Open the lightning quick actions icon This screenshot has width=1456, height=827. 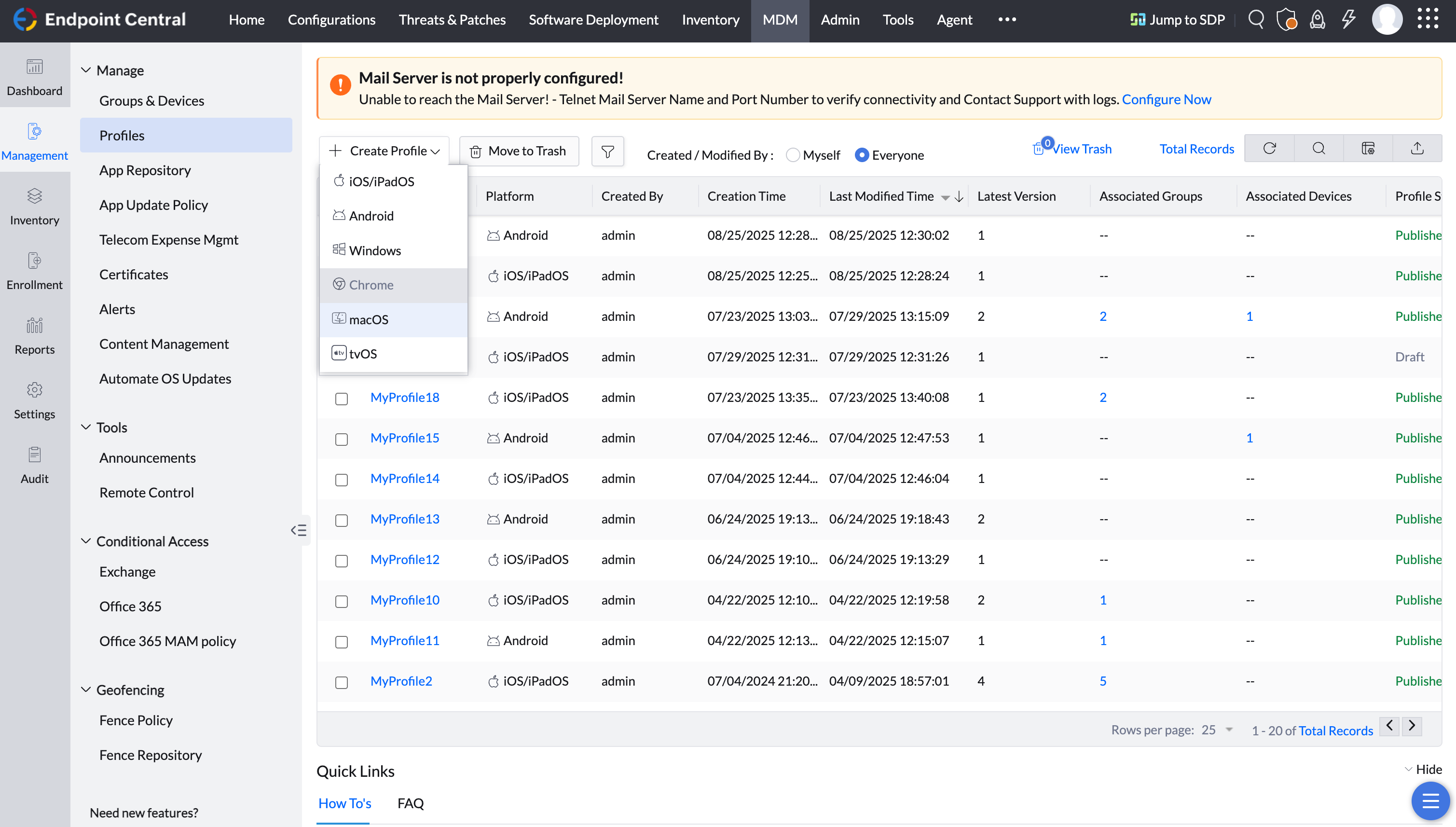point(1349,19)
